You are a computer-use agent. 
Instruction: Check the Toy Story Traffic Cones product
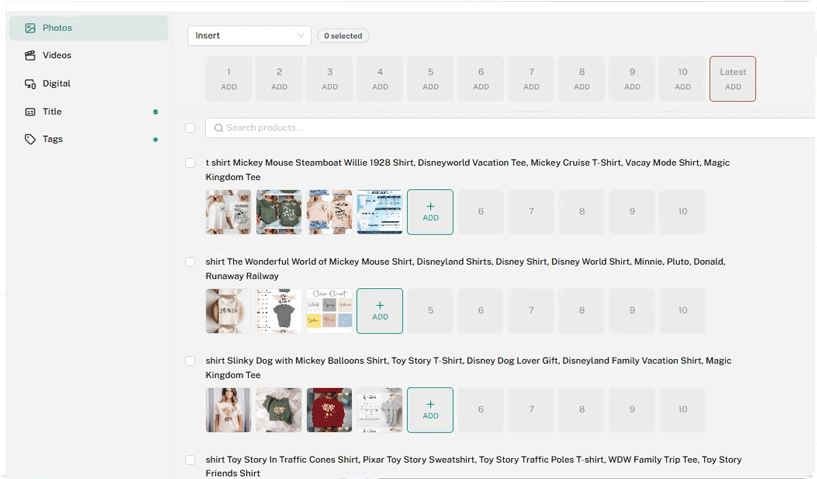pyautogui.click(x=190, y=460)
